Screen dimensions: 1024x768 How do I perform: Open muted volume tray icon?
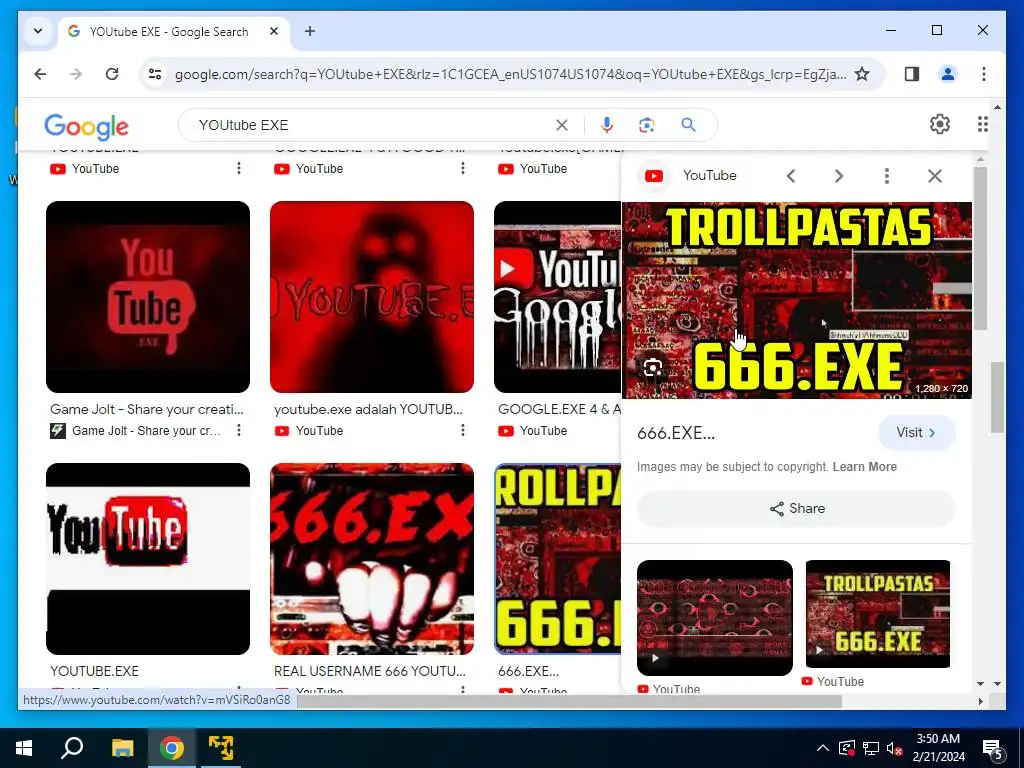point(893,748)
